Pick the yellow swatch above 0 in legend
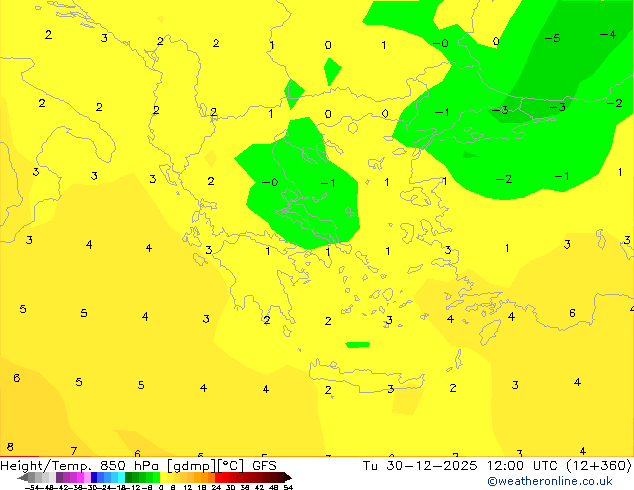 pos(163,477)
